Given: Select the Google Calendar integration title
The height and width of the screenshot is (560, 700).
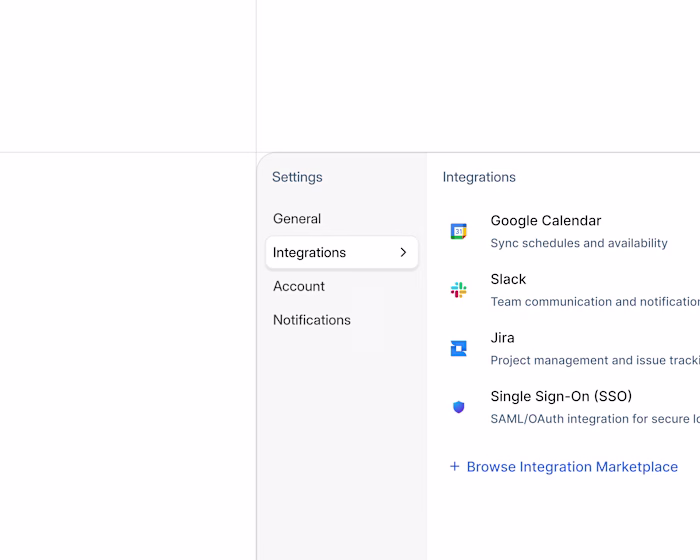Looking at the screenshot, I should coord(546,221).
